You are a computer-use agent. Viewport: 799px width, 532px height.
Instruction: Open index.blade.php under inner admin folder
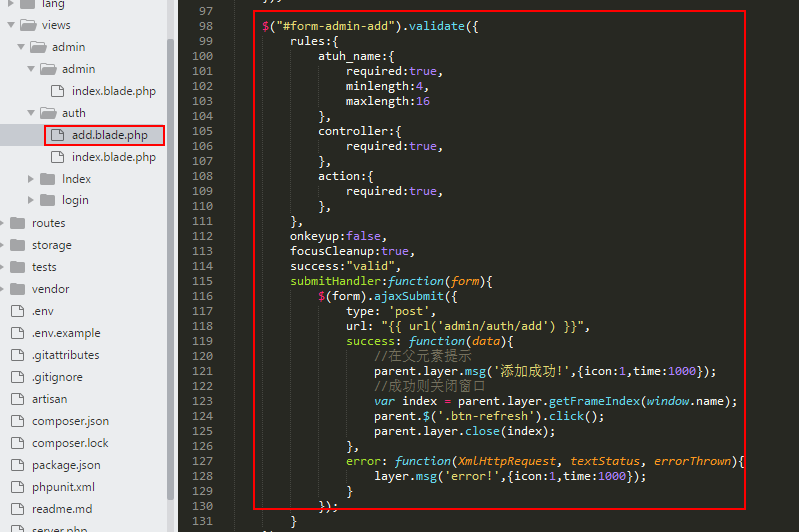coord(113,91)
